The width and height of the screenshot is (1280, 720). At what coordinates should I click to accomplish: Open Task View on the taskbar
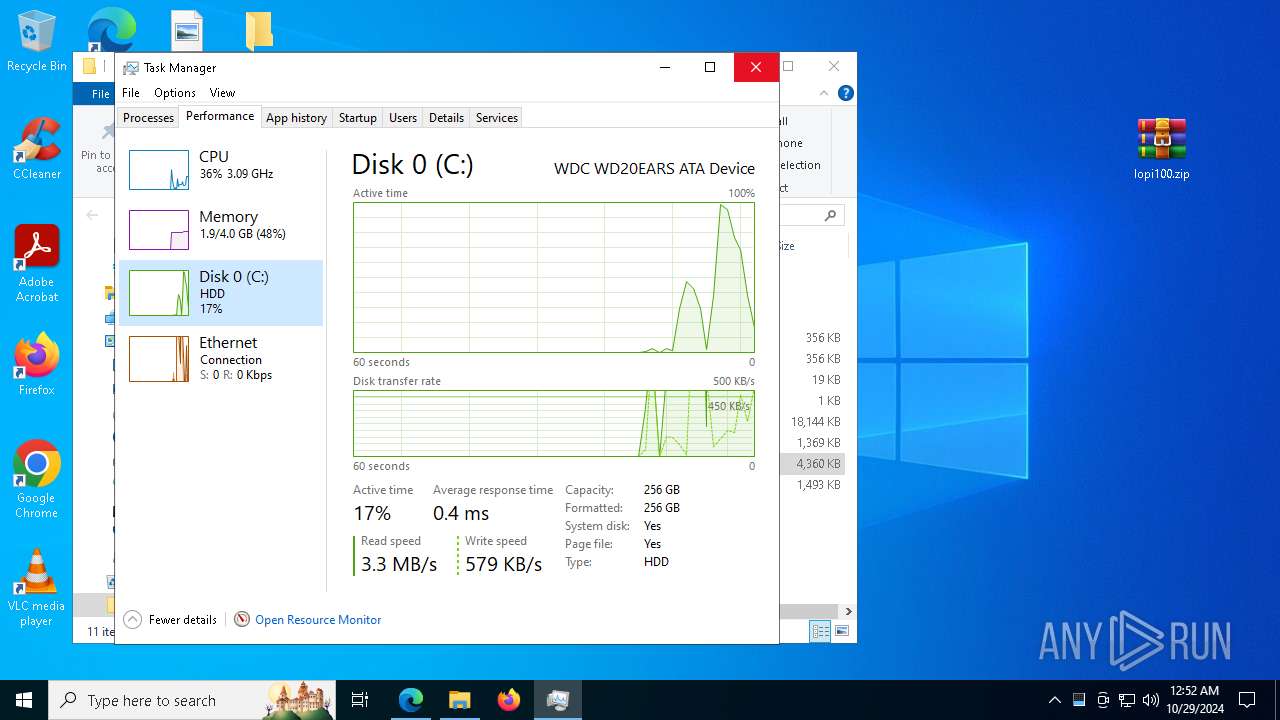tap(360, 700)
